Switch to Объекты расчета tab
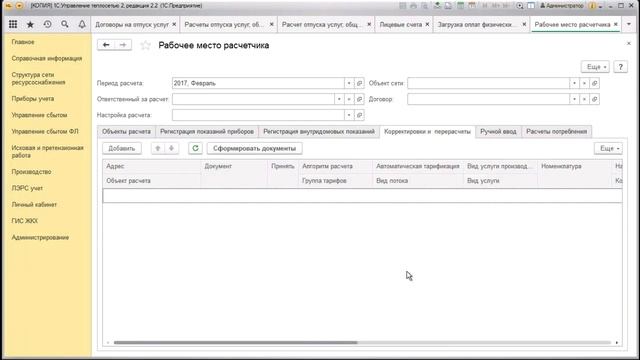Viewport: 640px width, 360px height. coord(127,131)
